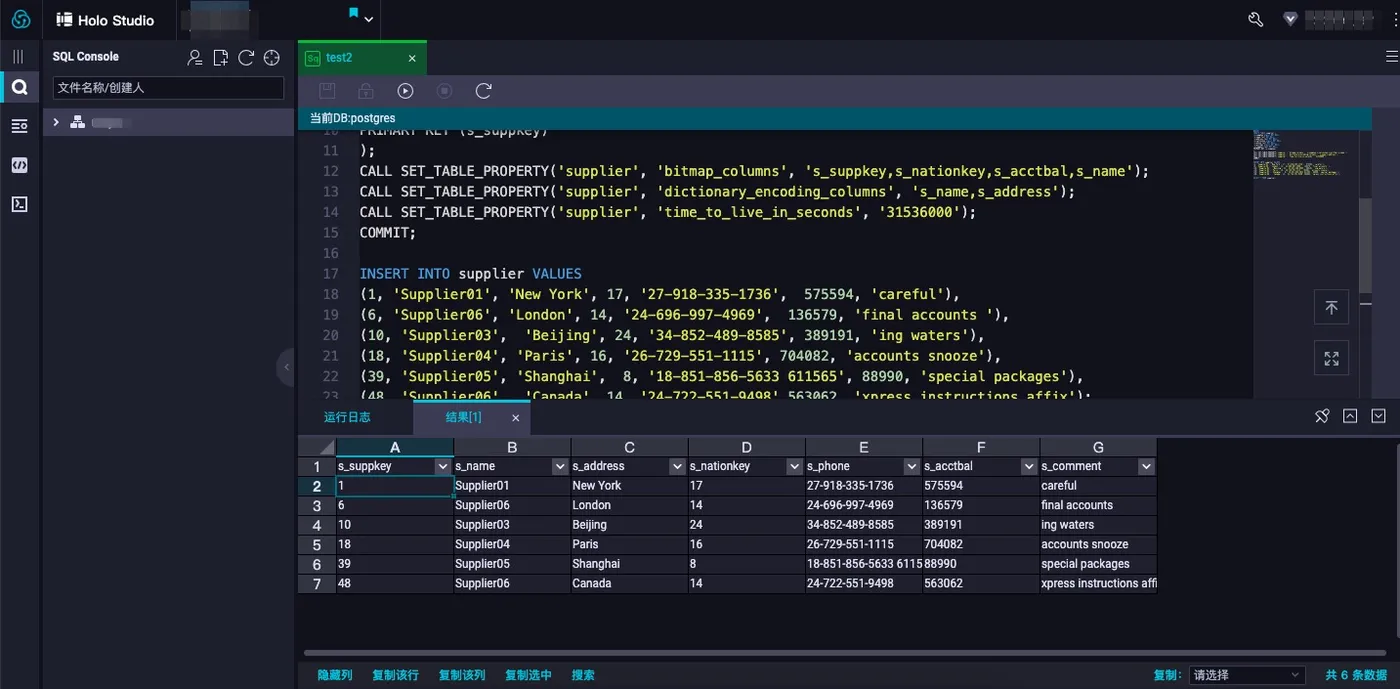
Task: Click the code minimap thumbnail
Action: (x=1300, y=154)
